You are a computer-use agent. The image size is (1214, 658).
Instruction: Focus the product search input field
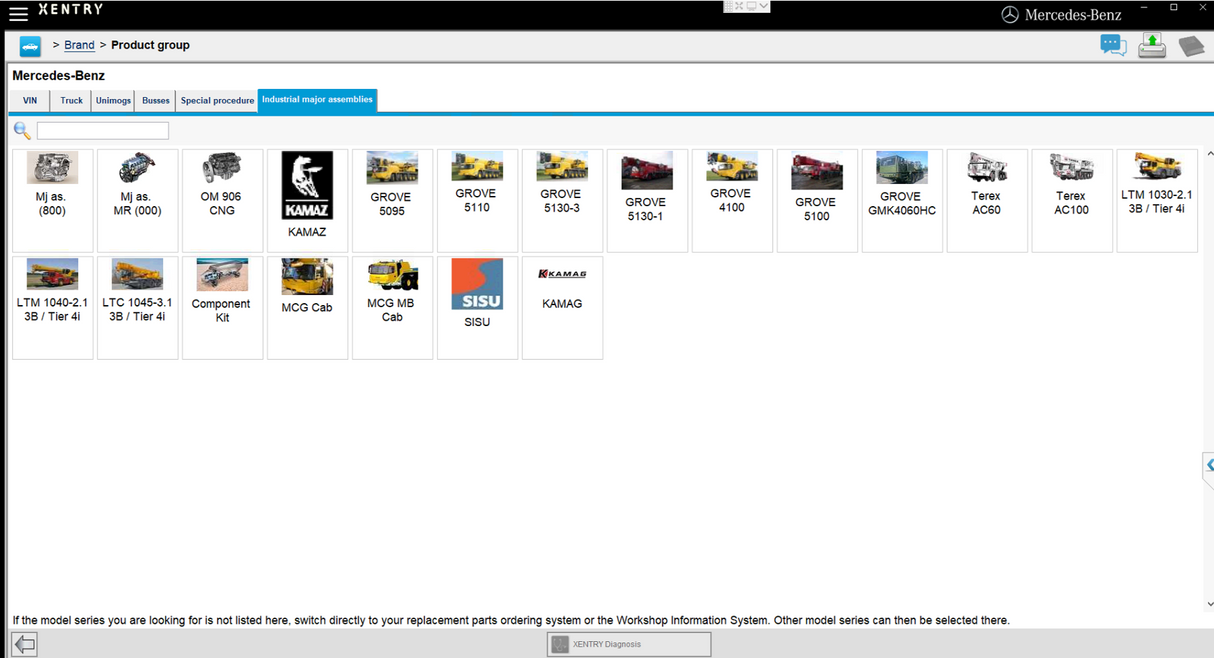tap(103, 131)
